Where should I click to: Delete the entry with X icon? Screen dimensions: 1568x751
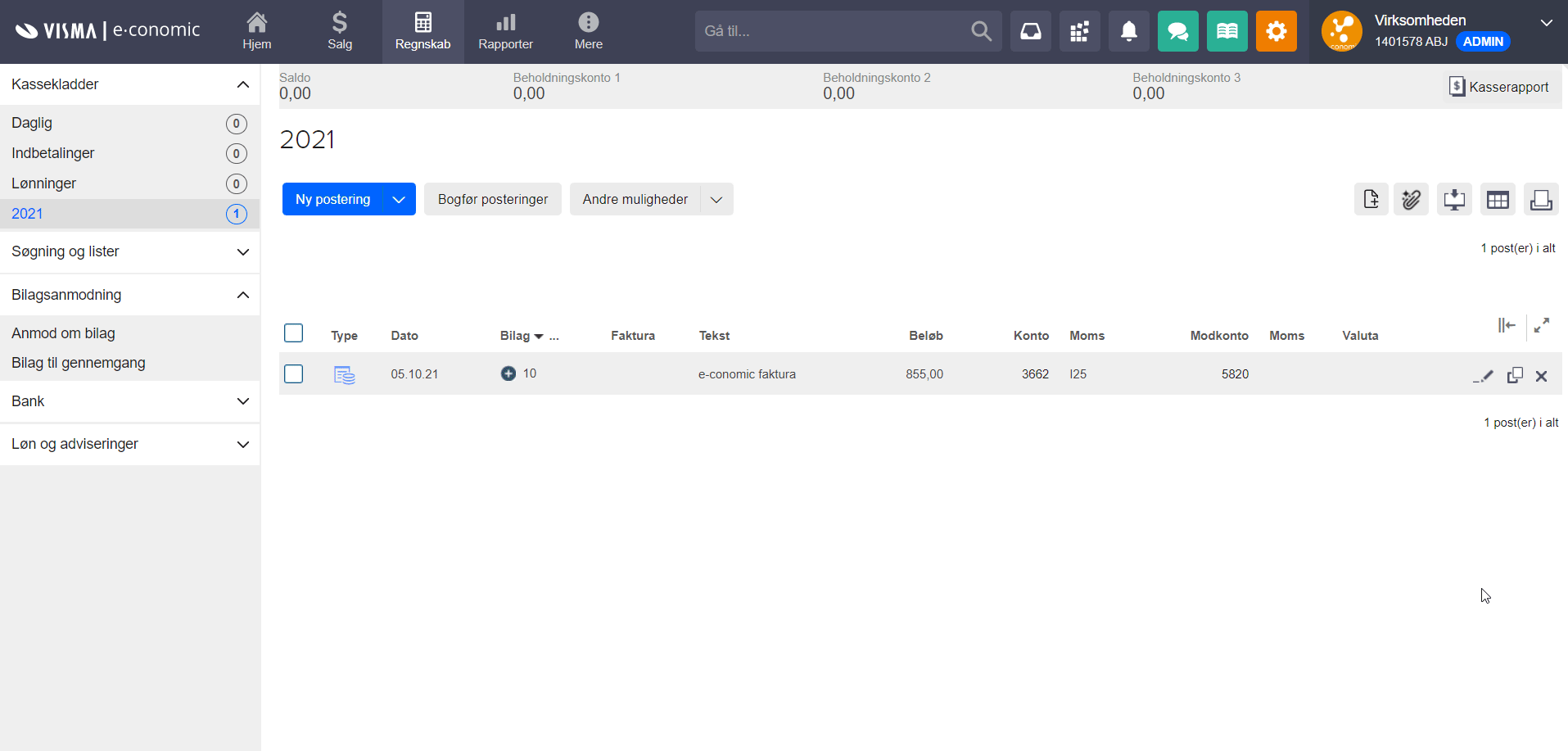(1541, 376)
